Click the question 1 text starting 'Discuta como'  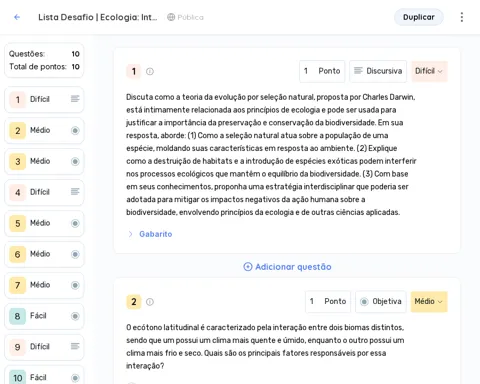[271, 155]
